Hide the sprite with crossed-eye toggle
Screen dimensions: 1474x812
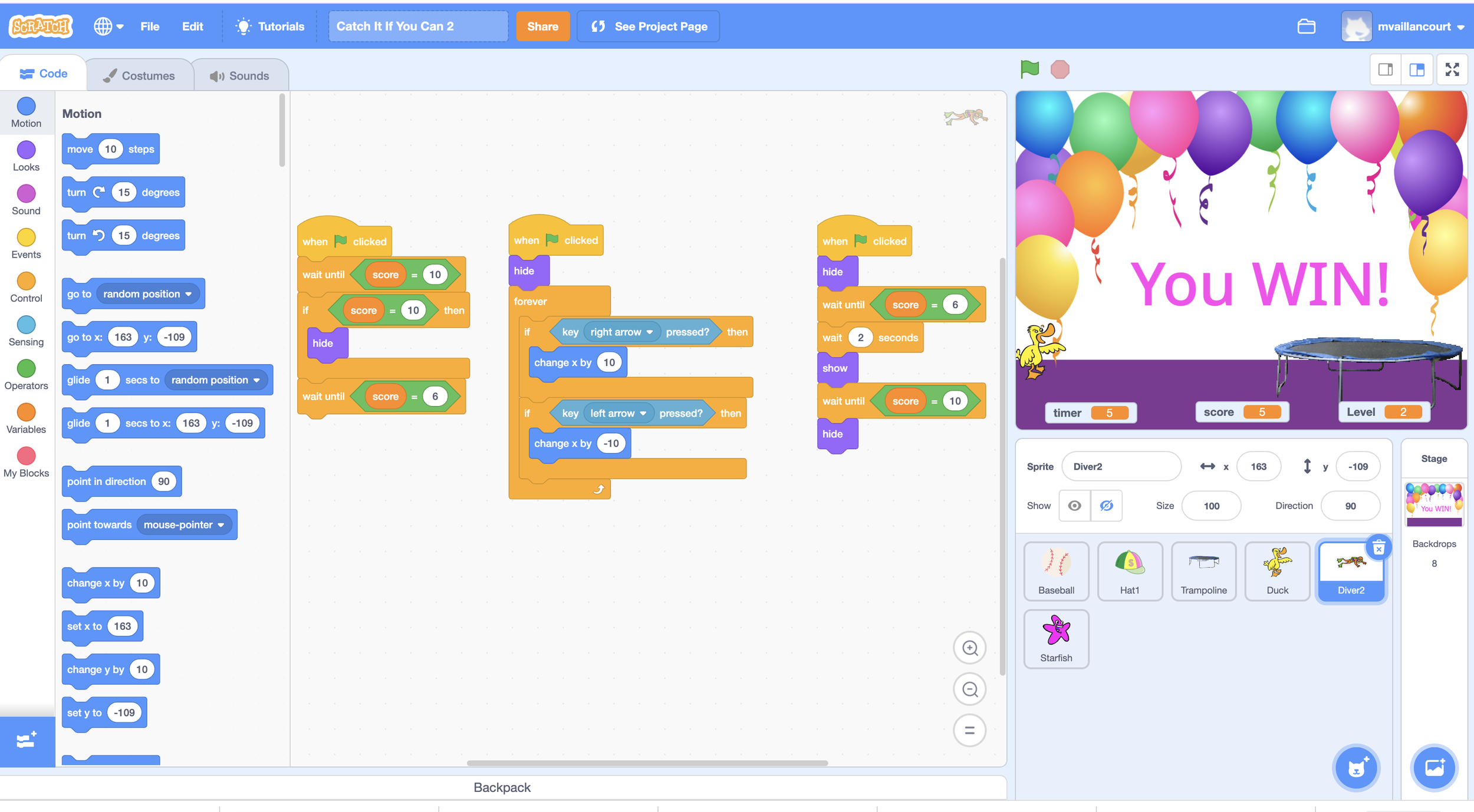(x=1106, y=506)
